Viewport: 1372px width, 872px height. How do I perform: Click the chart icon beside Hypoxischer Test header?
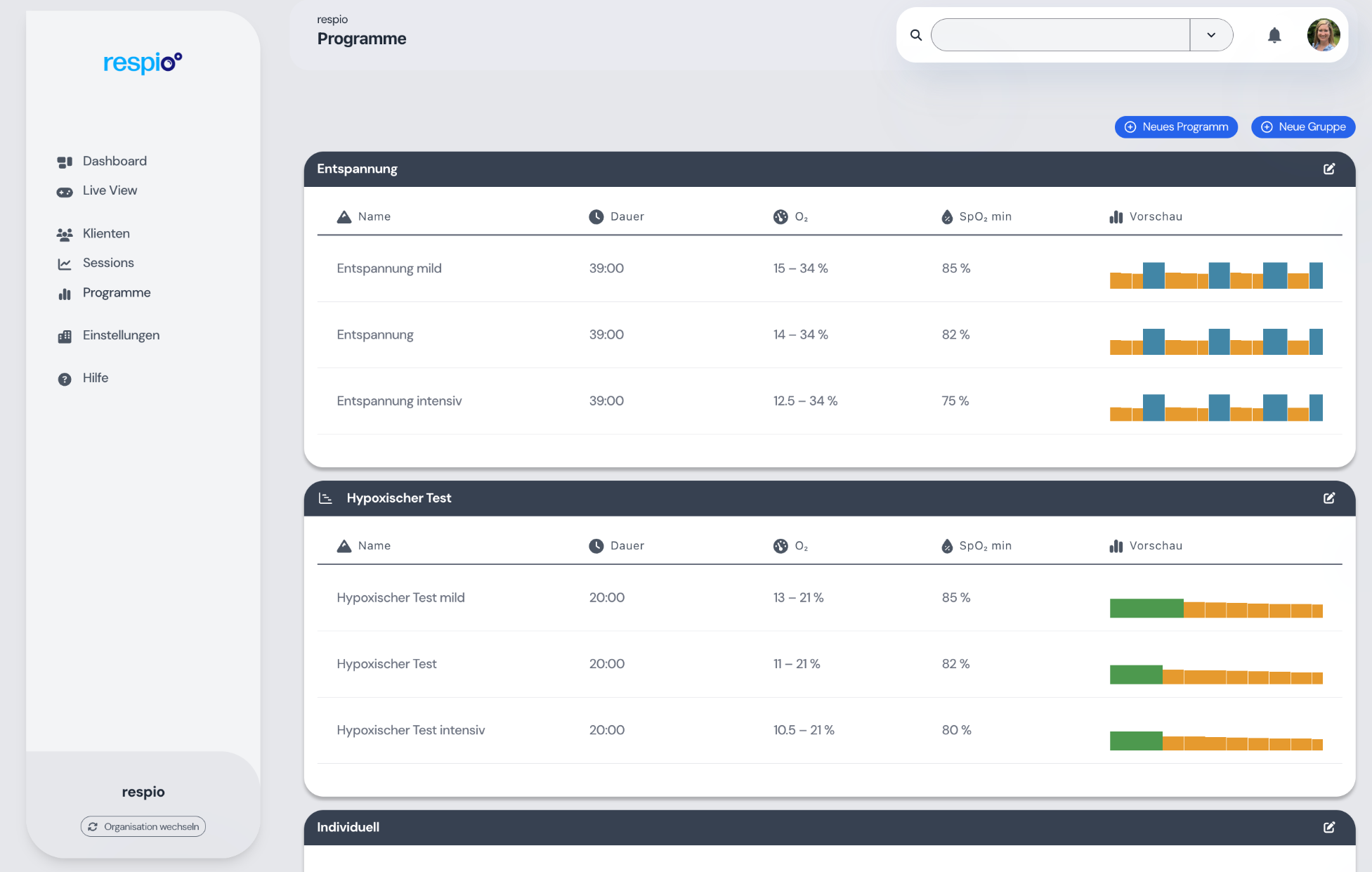click(325, 498)
